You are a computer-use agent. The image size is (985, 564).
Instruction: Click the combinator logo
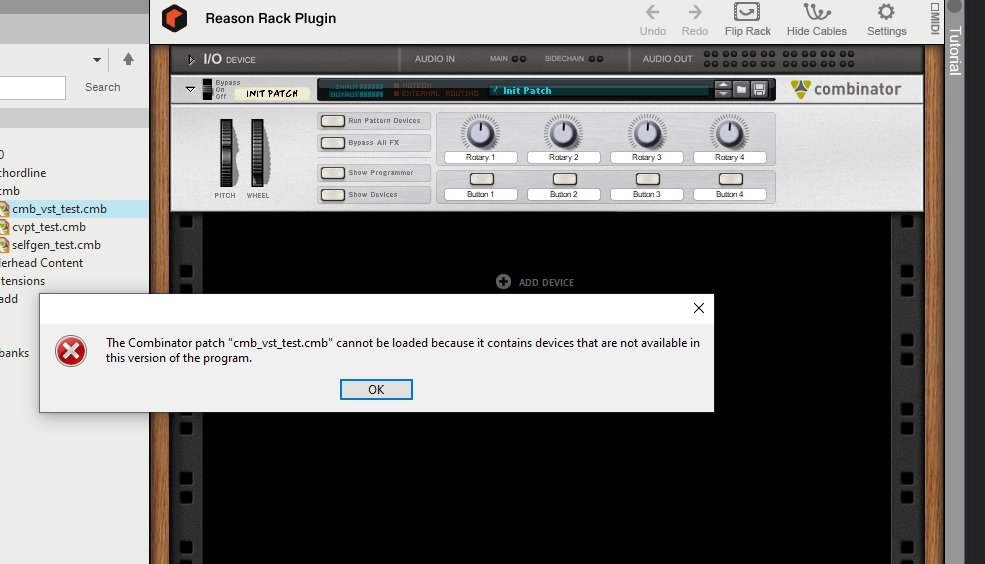[x=846, y=89]
